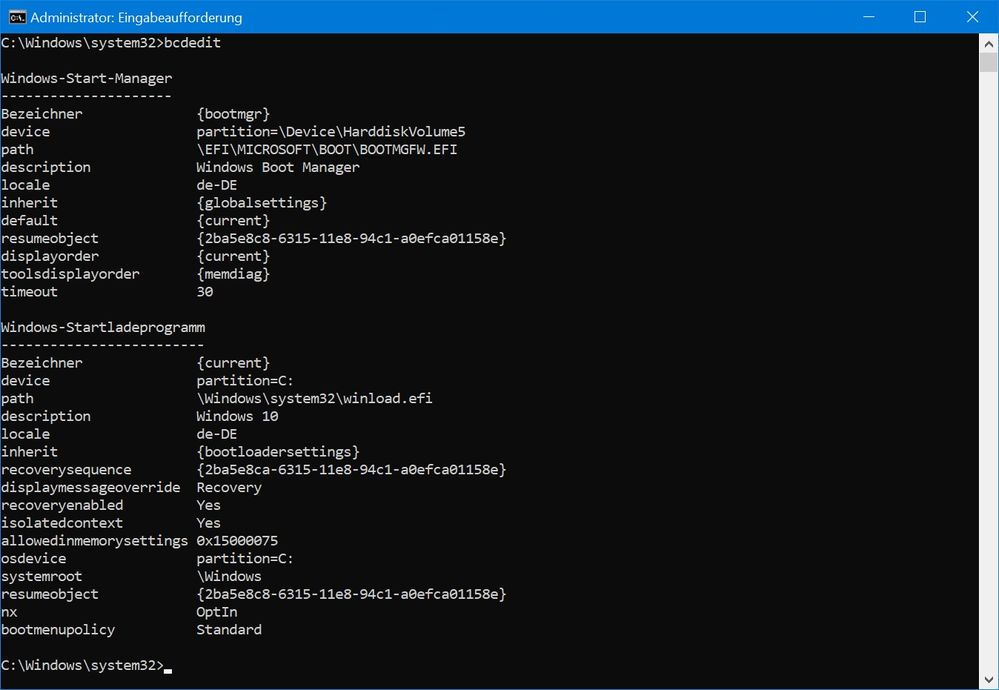Click the recoverysequence GUID value
Viewport: 999px width, 690px height.
pyautogui.click(x=351, y=470)
